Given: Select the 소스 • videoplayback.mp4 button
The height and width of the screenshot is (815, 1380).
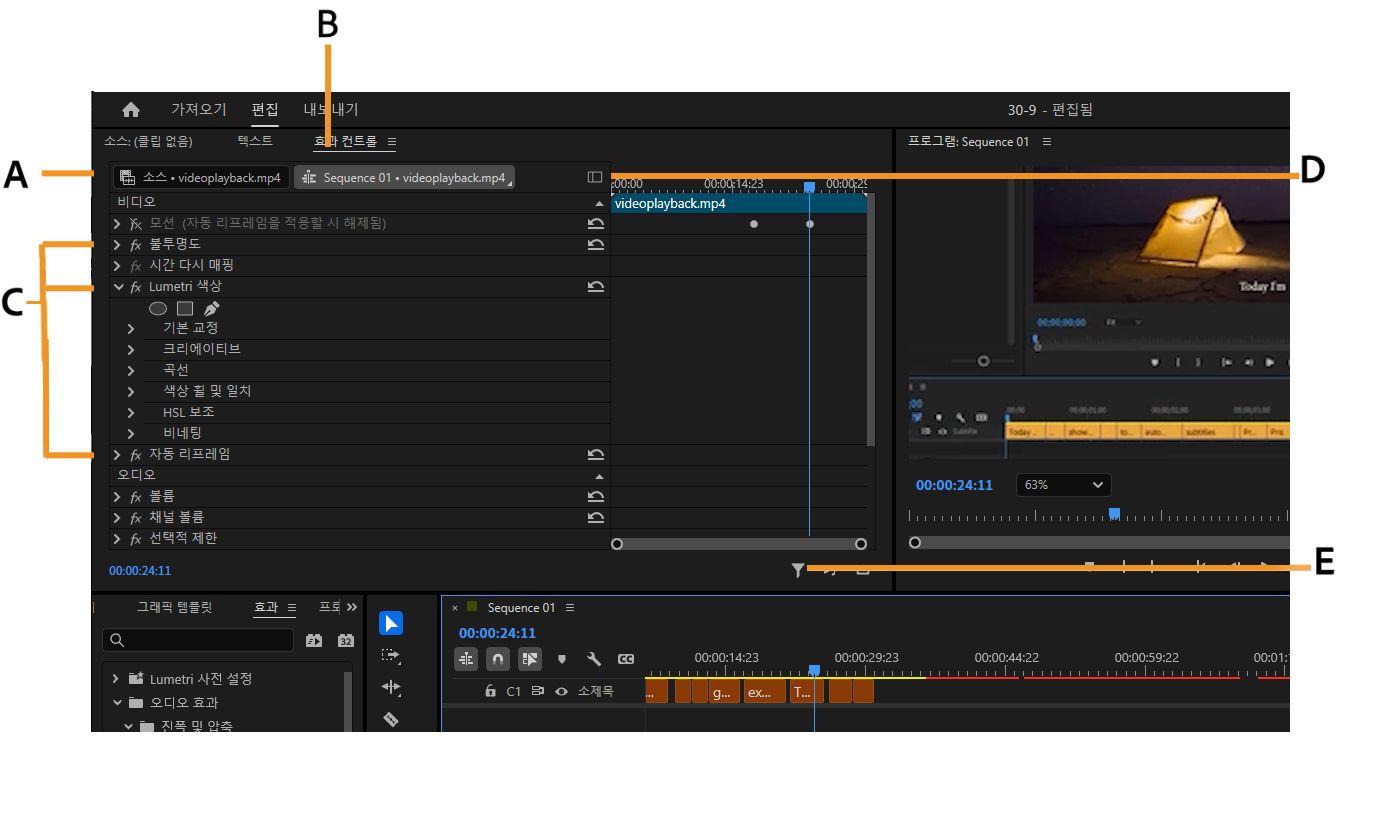Looking at the screenshot, I should pyautogui.click(x=201, y=177).
